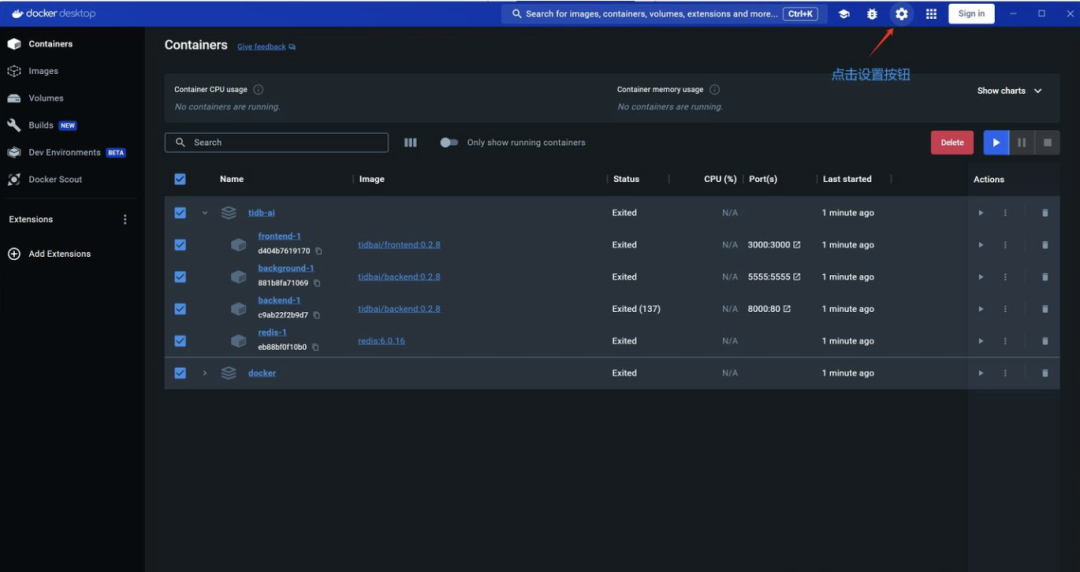Sort by the Name column header
The width and height of the screenshot is (1080, 572).
tap(231, 179)
